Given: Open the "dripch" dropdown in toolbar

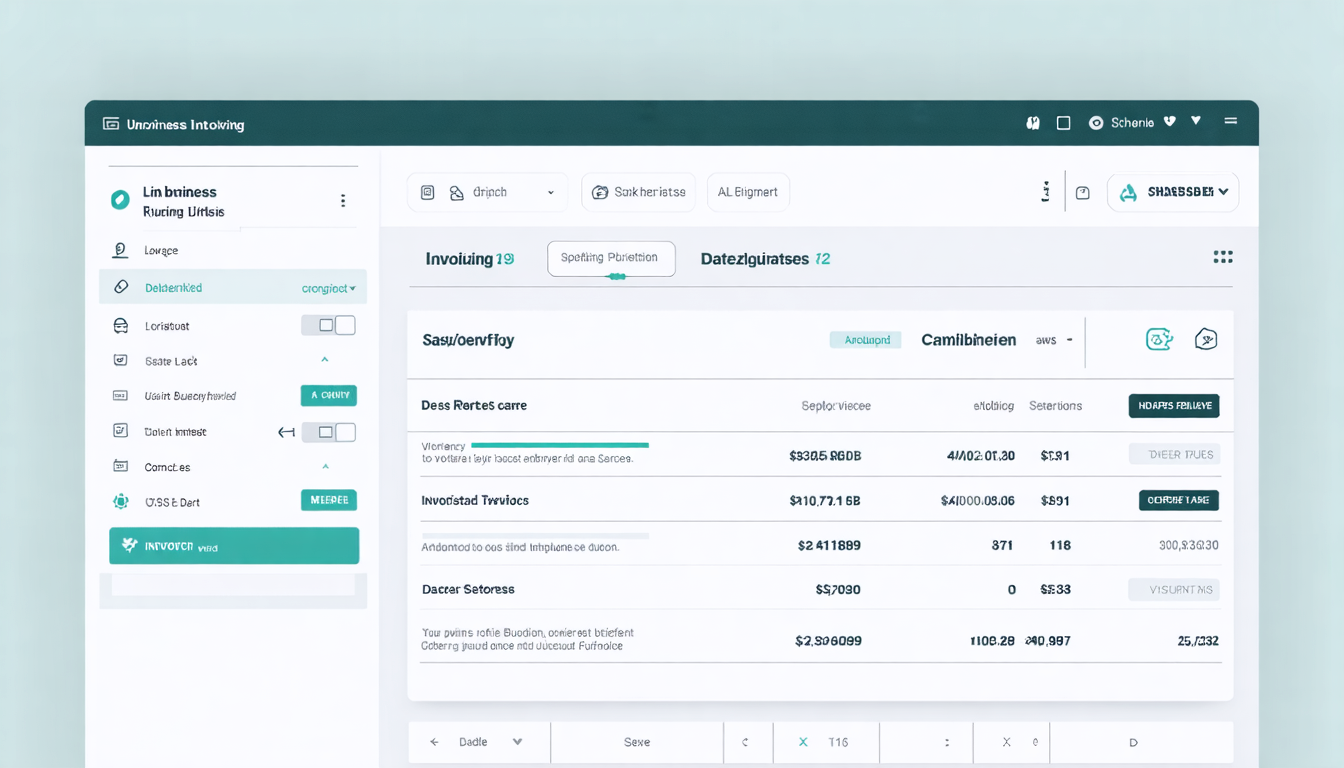Looking at the screenshot, I should click(487, 192).
